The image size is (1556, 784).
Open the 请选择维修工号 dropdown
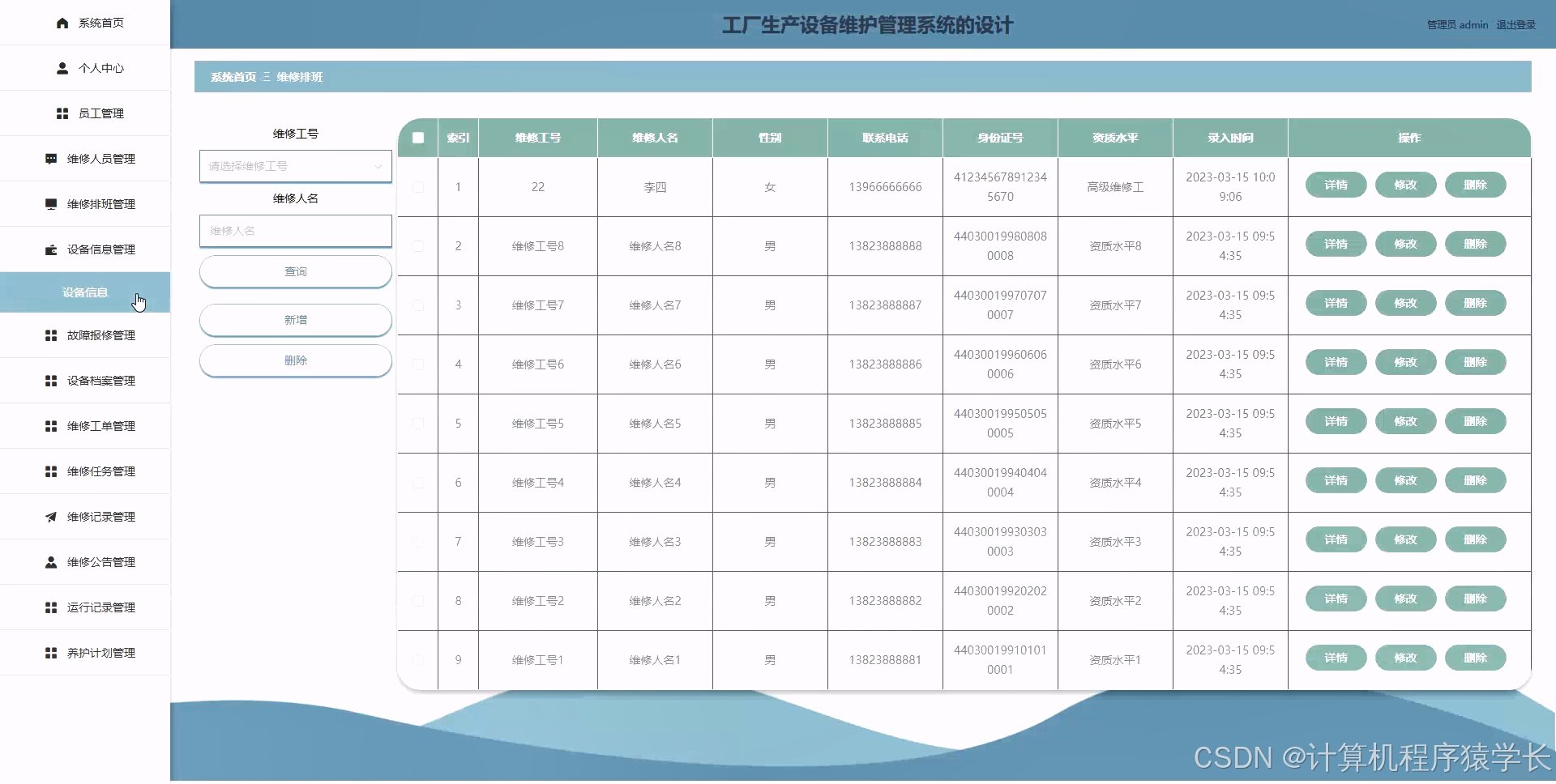click(296, 166)
